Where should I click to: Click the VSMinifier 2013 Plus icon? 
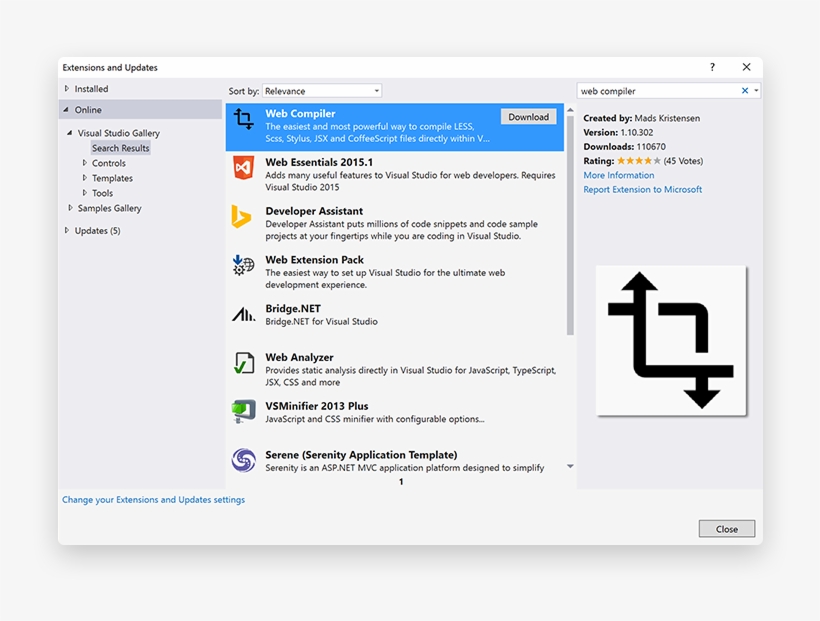pyautogui.click(x=244, y=411)
